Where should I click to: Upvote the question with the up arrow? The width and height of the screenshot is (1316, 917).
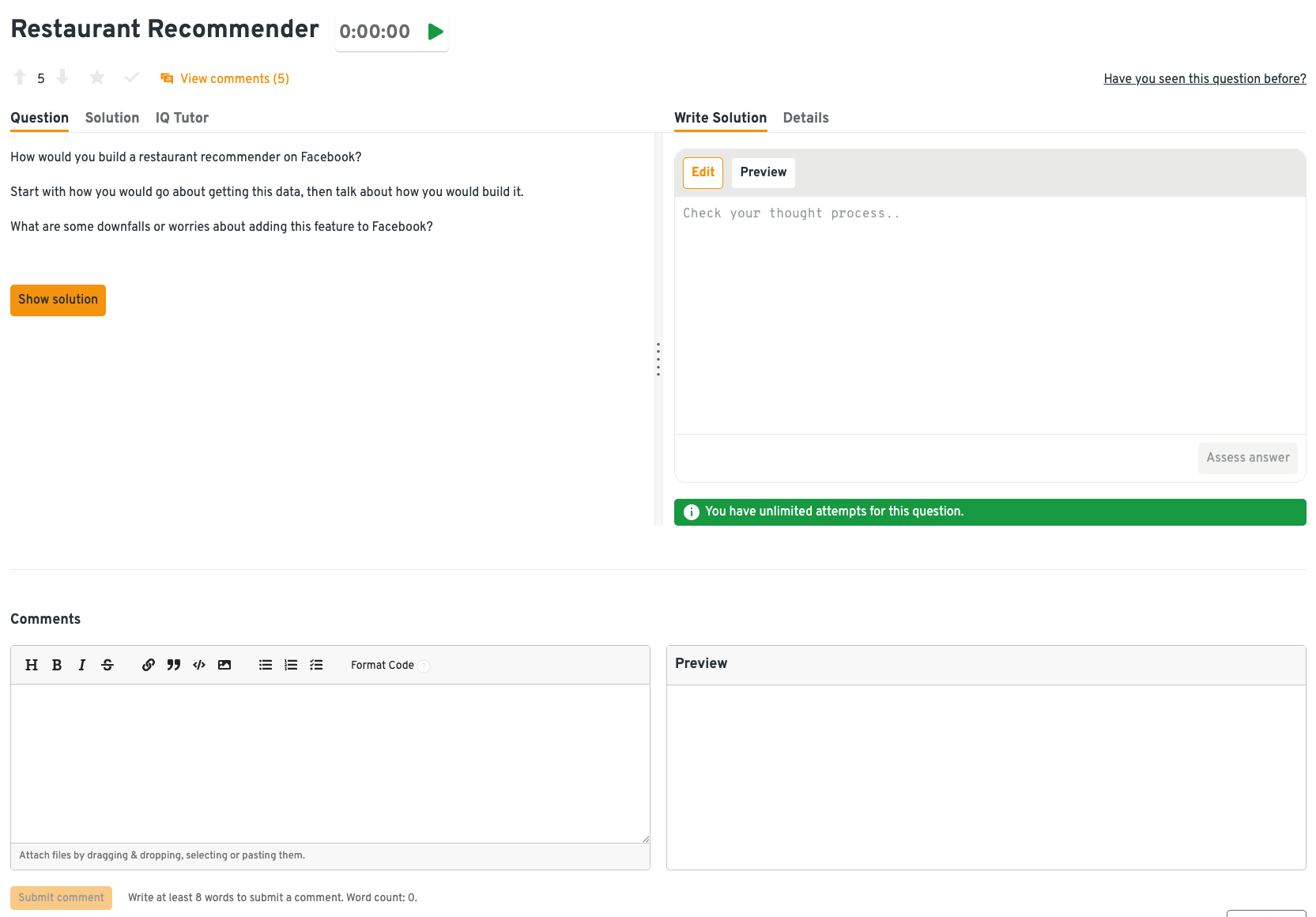click(x=20, y=77)
